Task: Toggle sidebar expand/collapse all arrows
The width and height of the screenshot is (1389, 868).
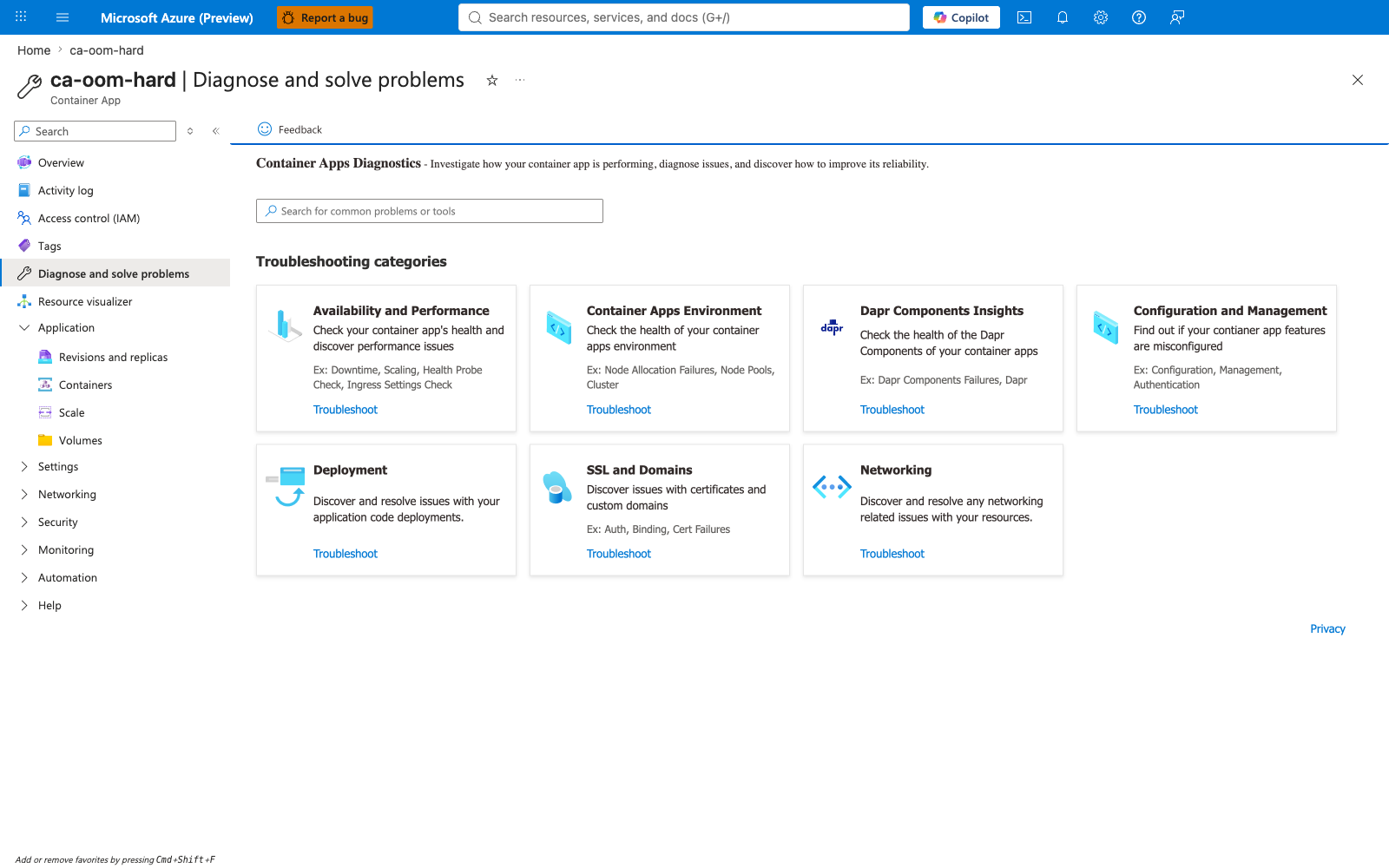Action: [190, 131]
